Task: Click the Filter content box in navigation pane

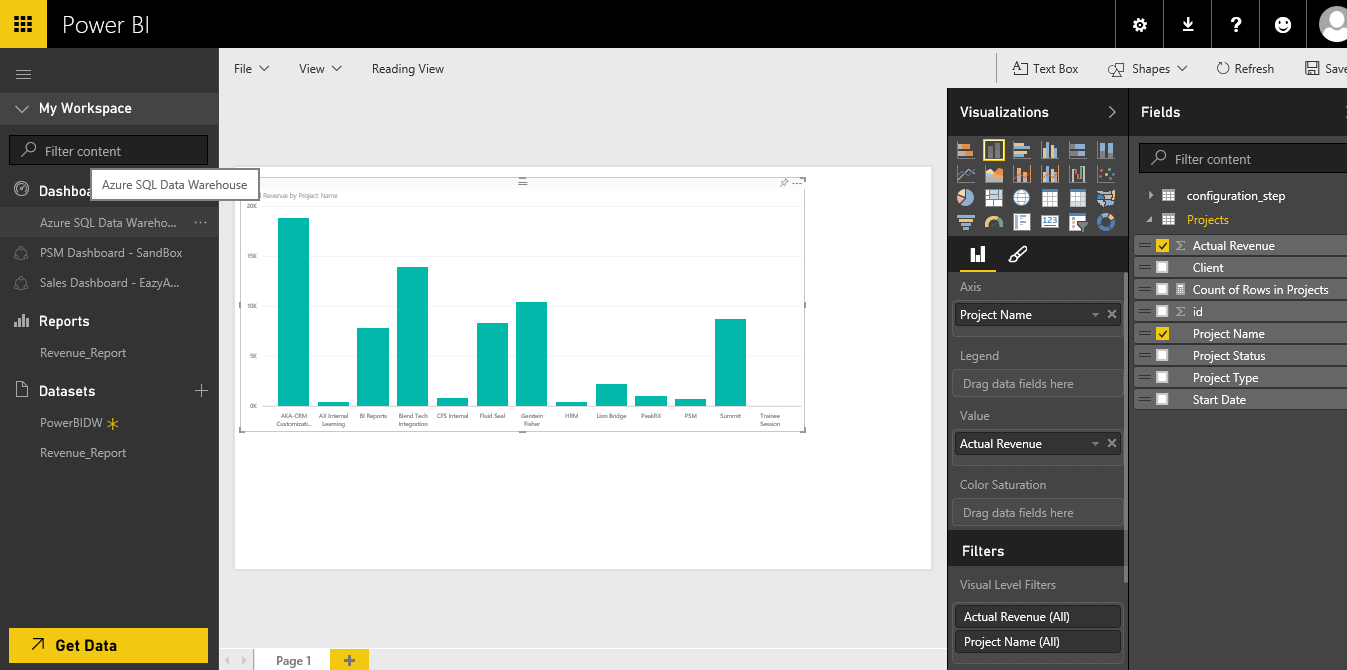Action: tap(108, 151)
